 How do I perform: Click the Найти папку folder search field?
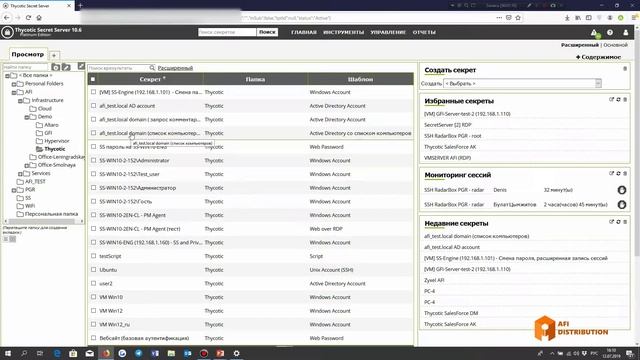tap(25, 67)
